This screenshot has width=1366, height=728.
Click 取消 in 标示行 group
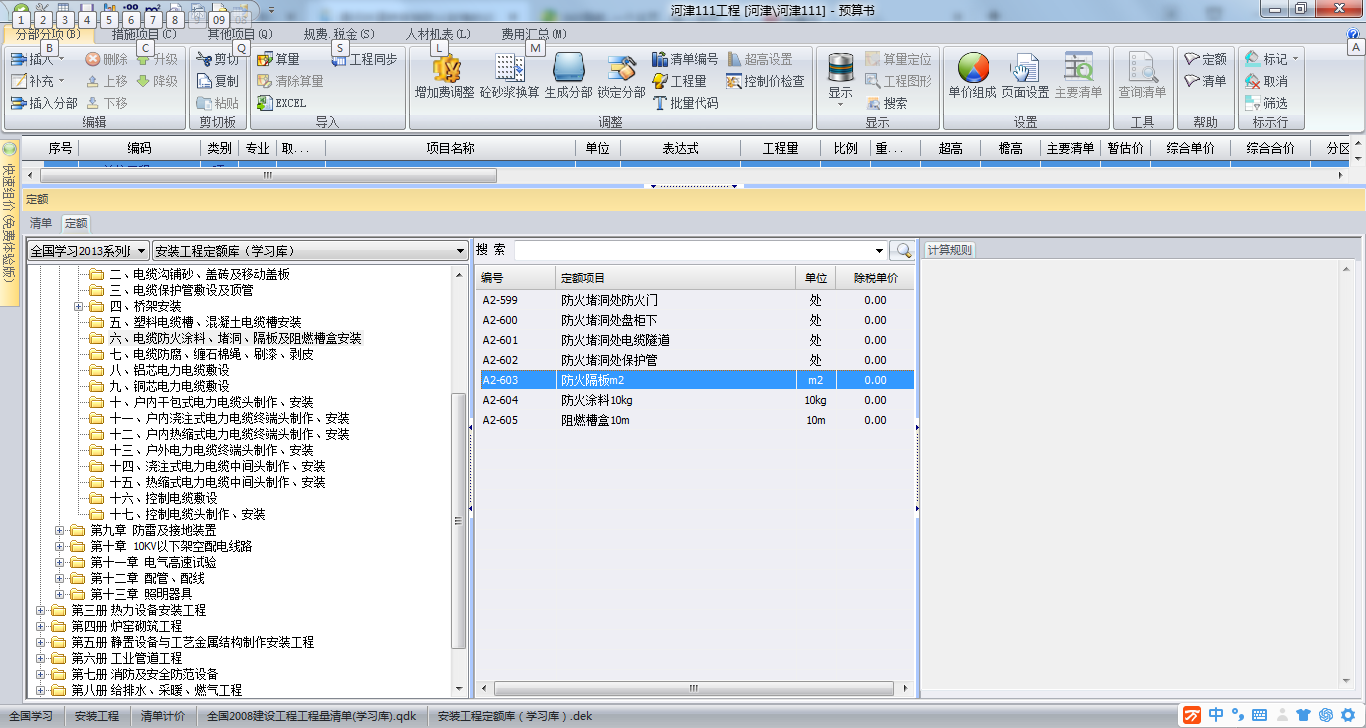click(x=1266, y=82)
